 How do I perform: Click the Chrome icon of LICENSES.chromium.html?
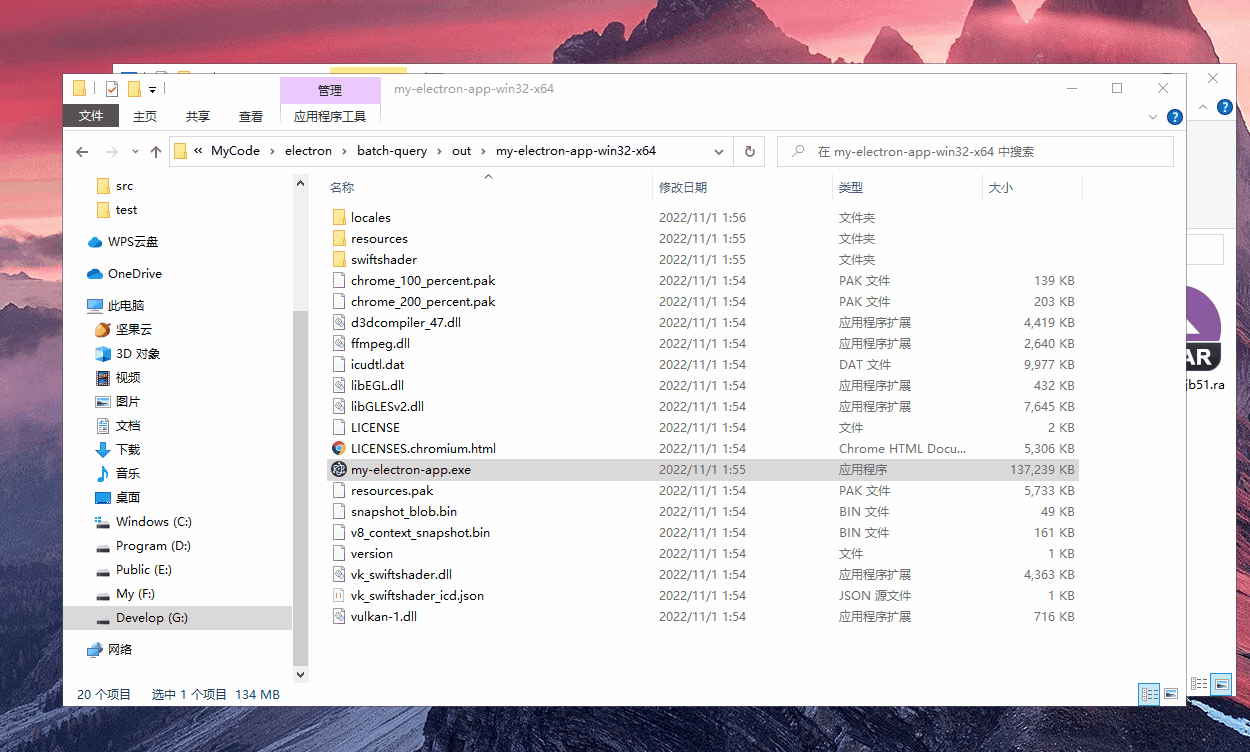339,448
